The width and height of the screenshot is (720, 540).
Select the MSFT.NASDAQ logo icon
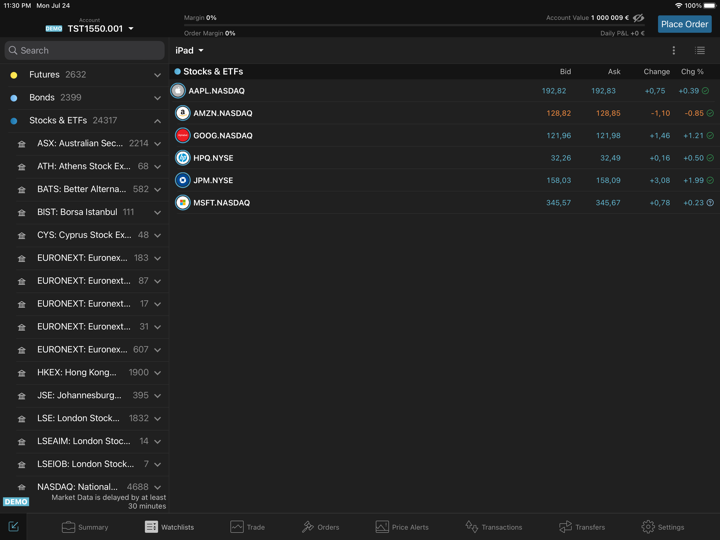pyautogui.click(x=183, y=203)
